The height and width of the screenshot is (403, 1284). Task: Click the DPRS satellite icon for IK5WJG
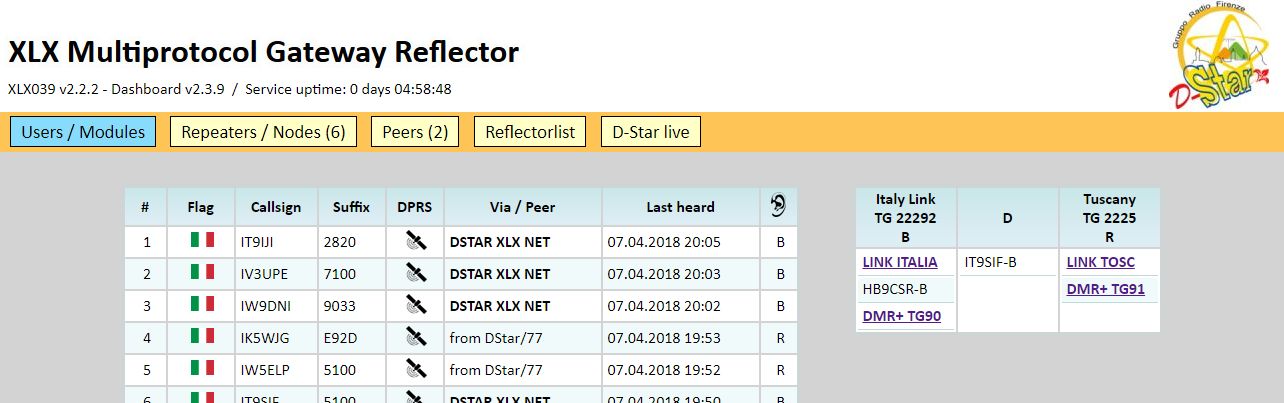pos(414,338)
